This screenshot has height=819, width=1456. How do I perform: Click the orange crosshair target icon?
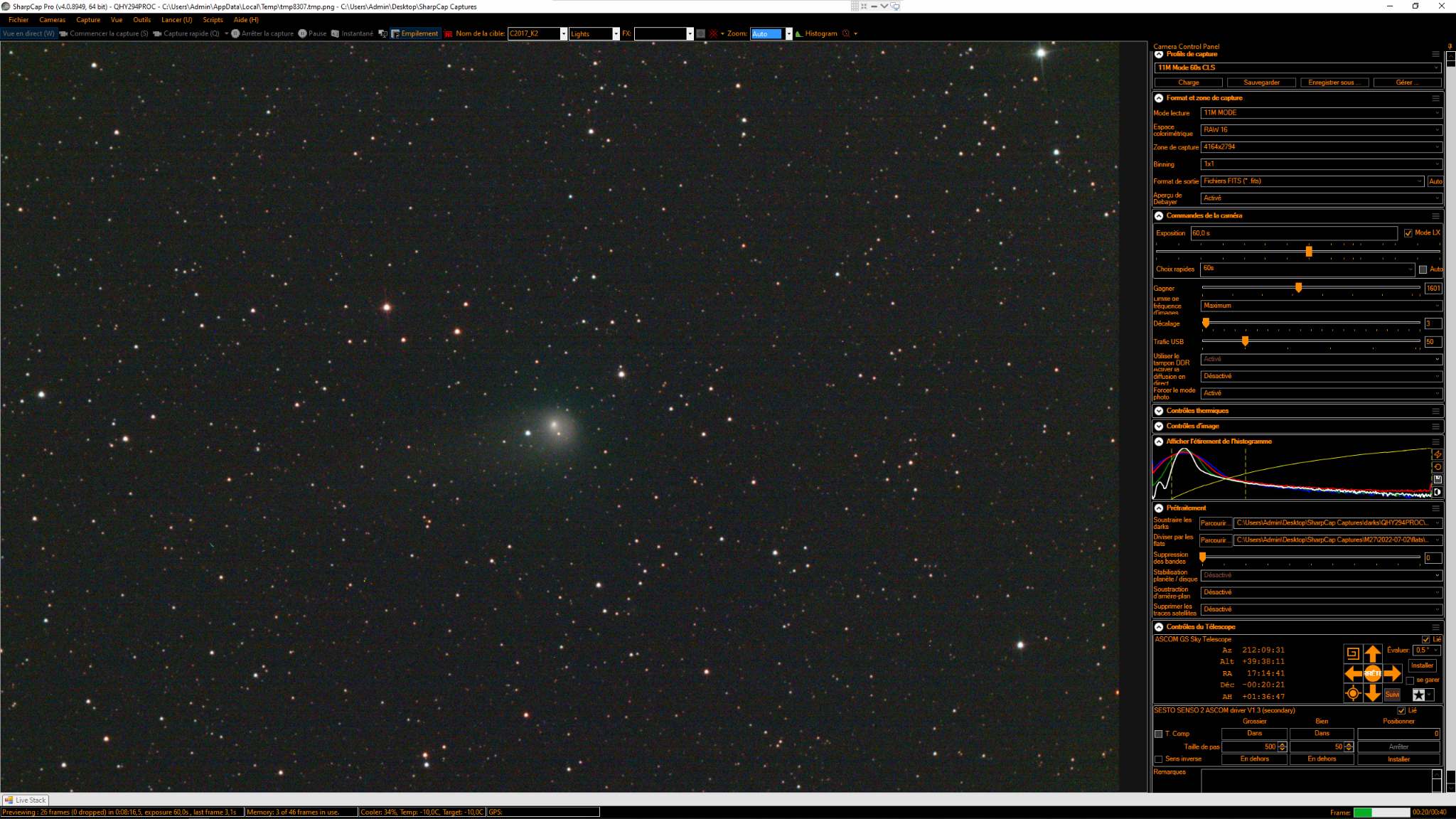pyautogui.click(x=1352, y=693)
